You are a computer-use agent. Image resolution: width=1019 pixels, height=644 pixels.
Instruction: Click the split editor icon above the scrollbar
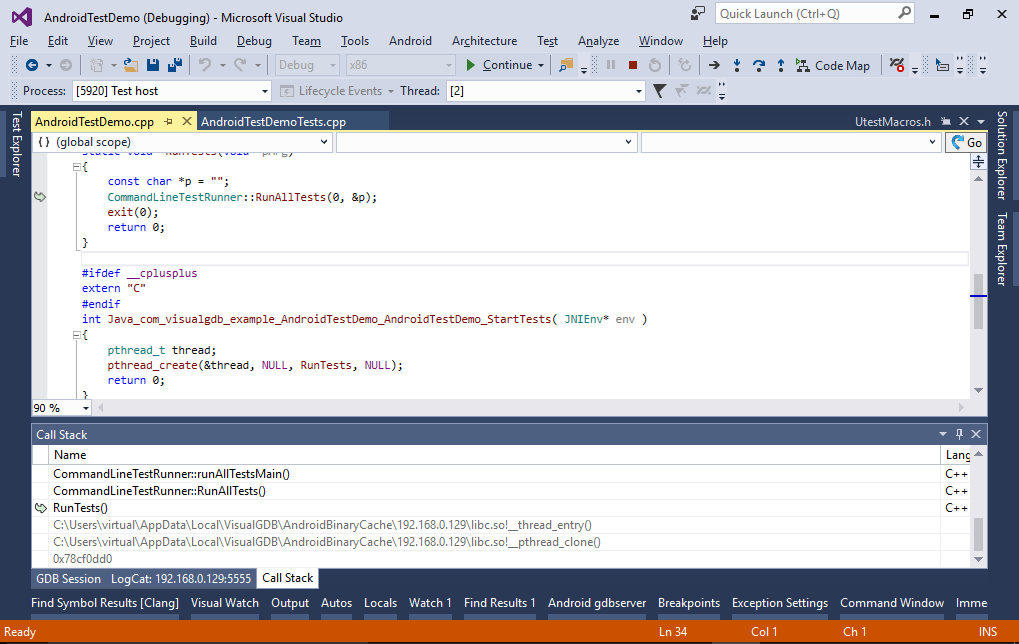[x=978, y=161]
